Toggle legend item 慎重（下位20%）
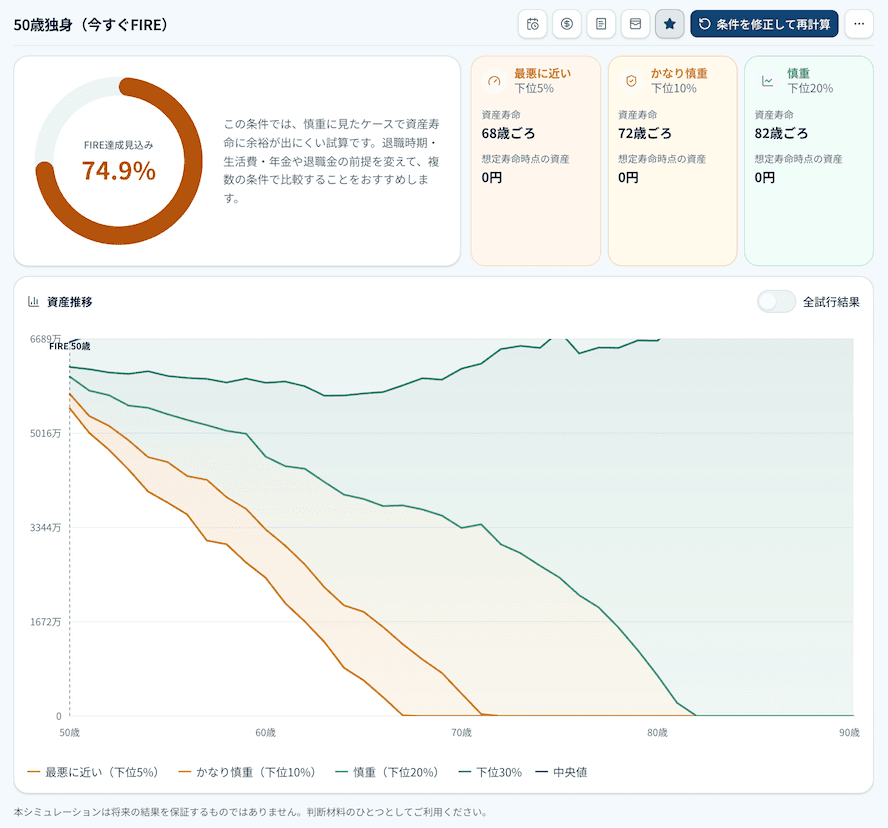Image resolution: width=888 pixels, height=828 pixels. tap(386, 772)
